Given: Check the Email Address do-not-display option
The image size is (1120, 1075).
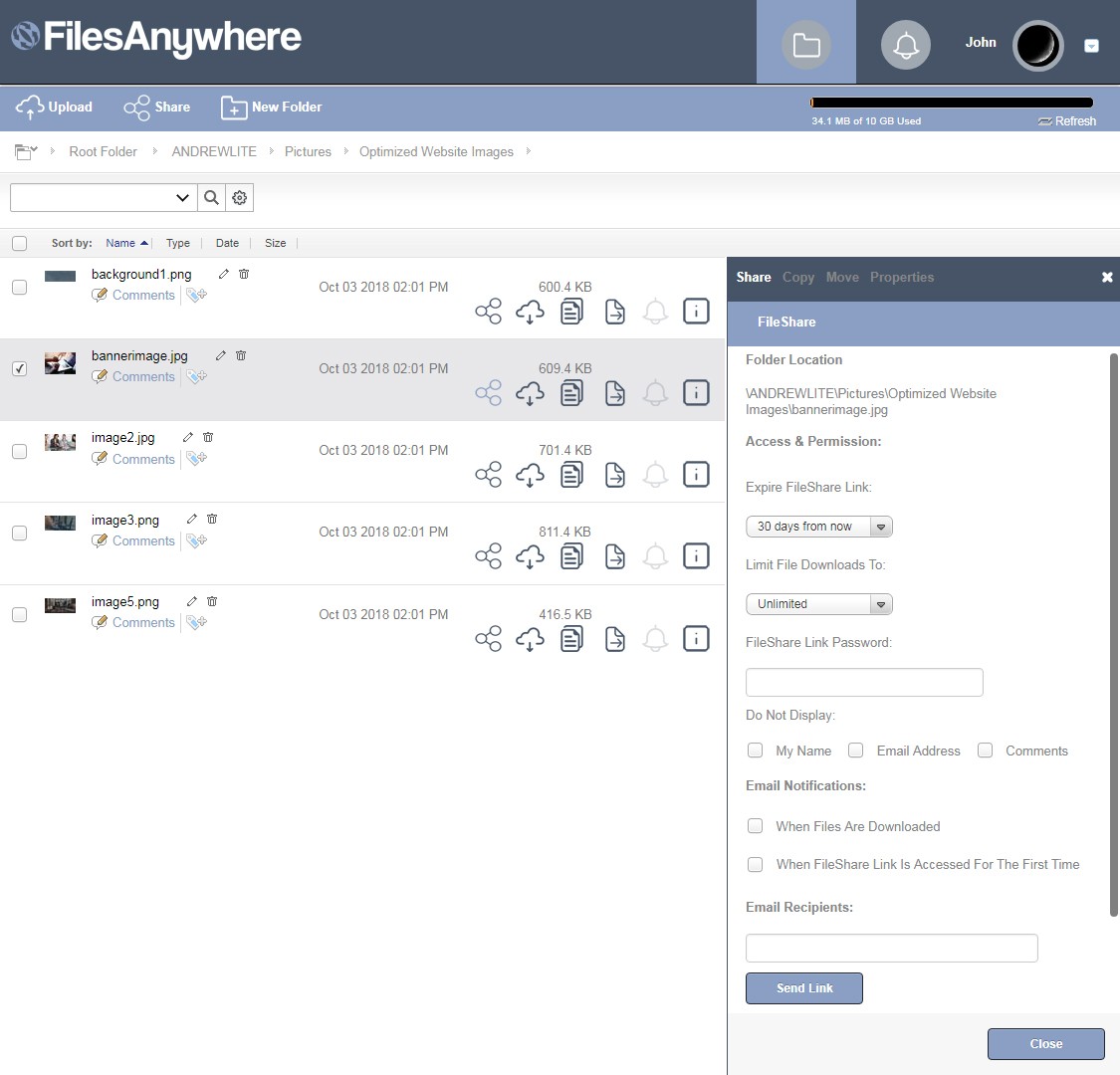Looking at the screenshot, I should pos(855,750).
